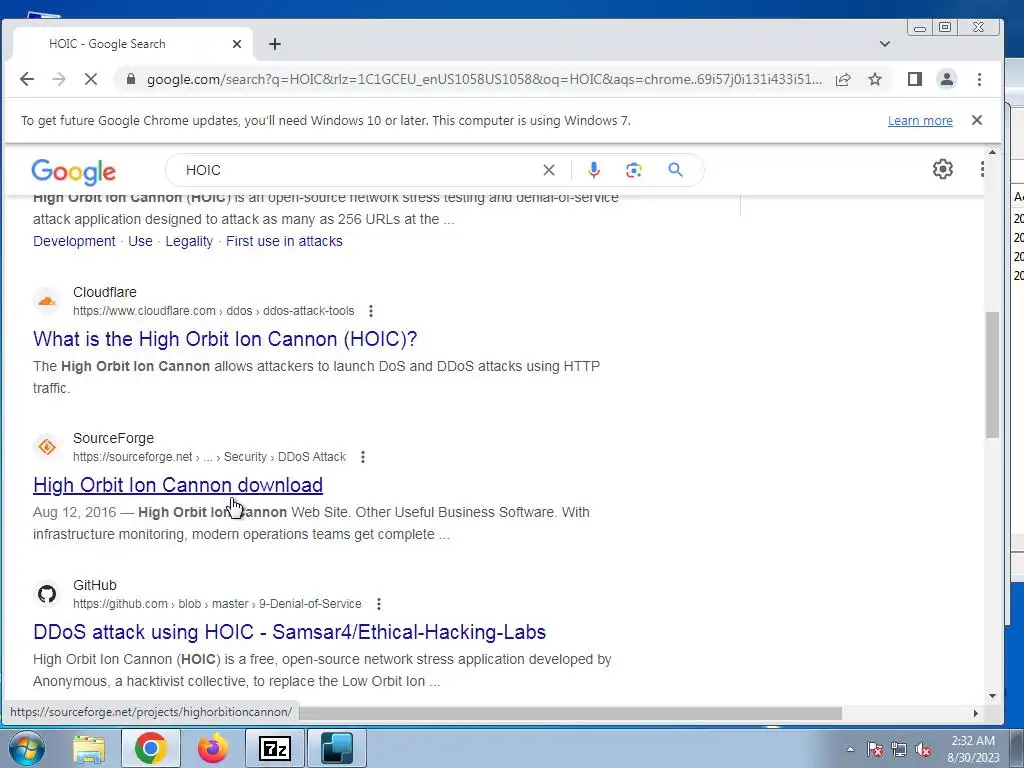This screenshot has height=768, width=1024.
Task: Click the scroll down arrow
Action: point(993,696)
